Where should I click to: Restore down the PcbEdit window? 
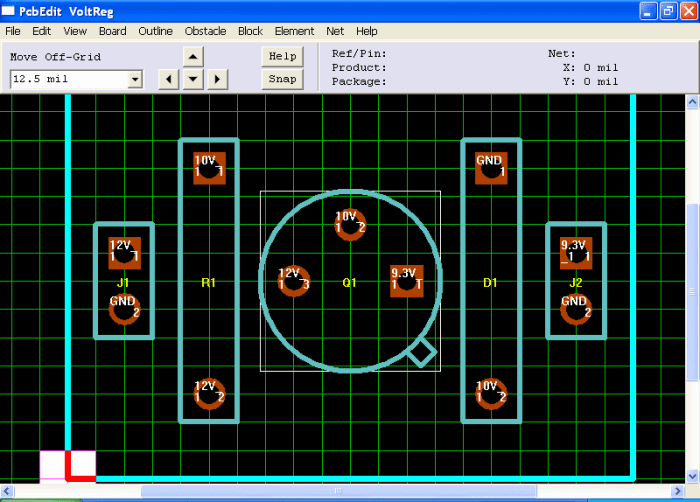click(669, 11)
